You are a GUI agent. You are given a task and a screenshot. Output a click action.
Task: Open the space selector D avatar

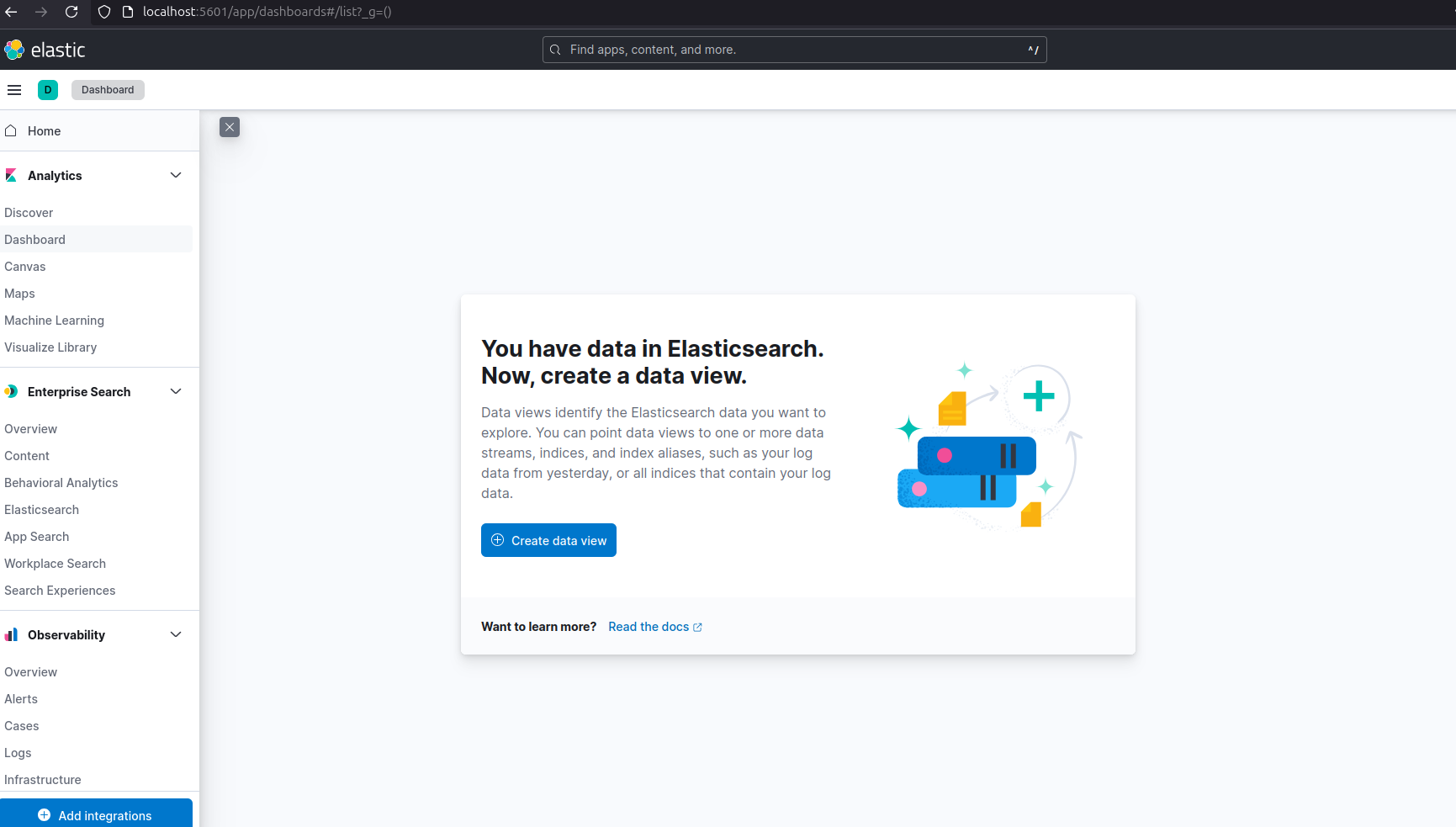[x=48, y=90]
